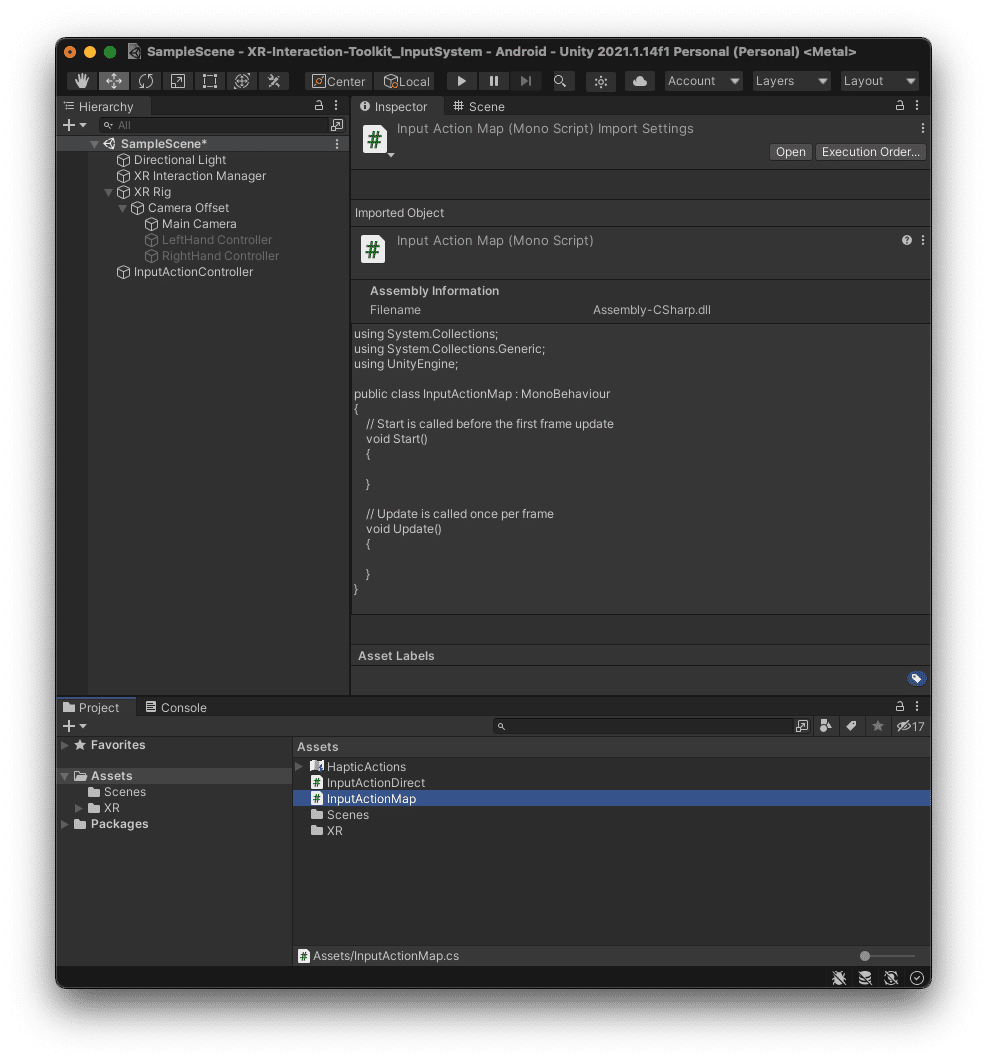Image resolution: width=987 pixels, height=1062 pixels.
Task: Open cloud services
Action: click(x=639, y=81)
